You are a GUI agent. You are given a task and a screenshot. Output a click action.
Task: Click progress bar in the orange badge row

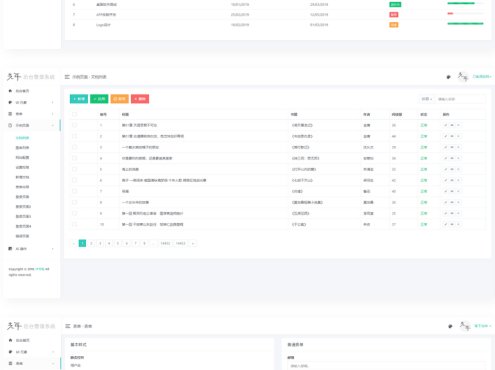tap(466, 24)
